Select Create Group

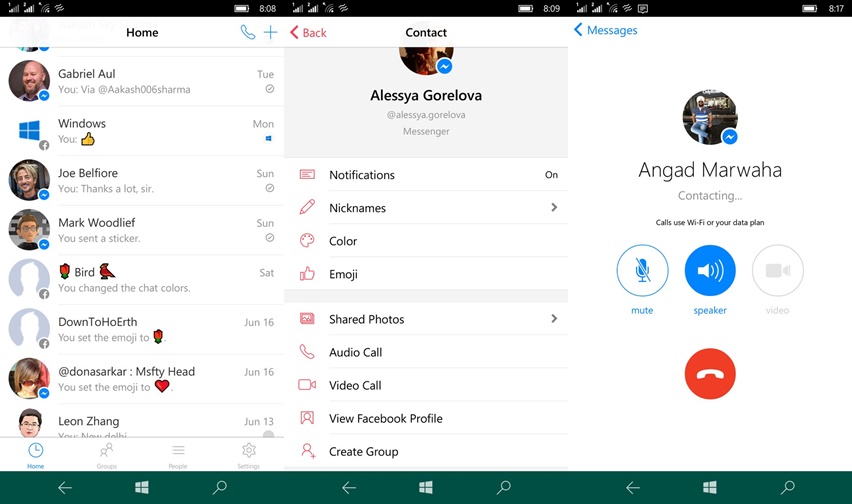tap(426, 451)
